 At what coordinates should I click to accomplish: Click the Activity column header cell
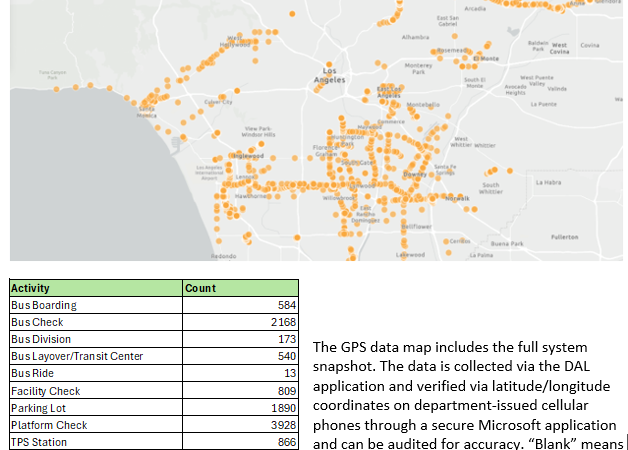[x=96, y=288]
